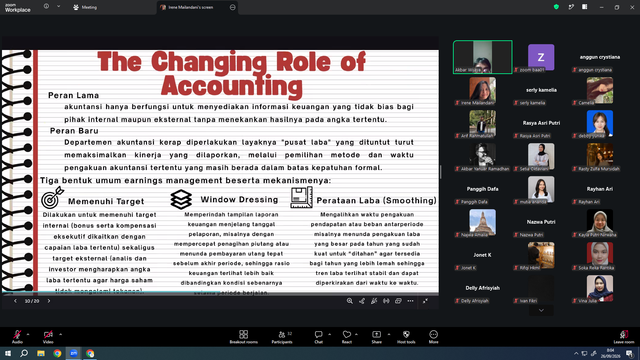Select Rayhan Ari participant tile

(x=600, y=189)
